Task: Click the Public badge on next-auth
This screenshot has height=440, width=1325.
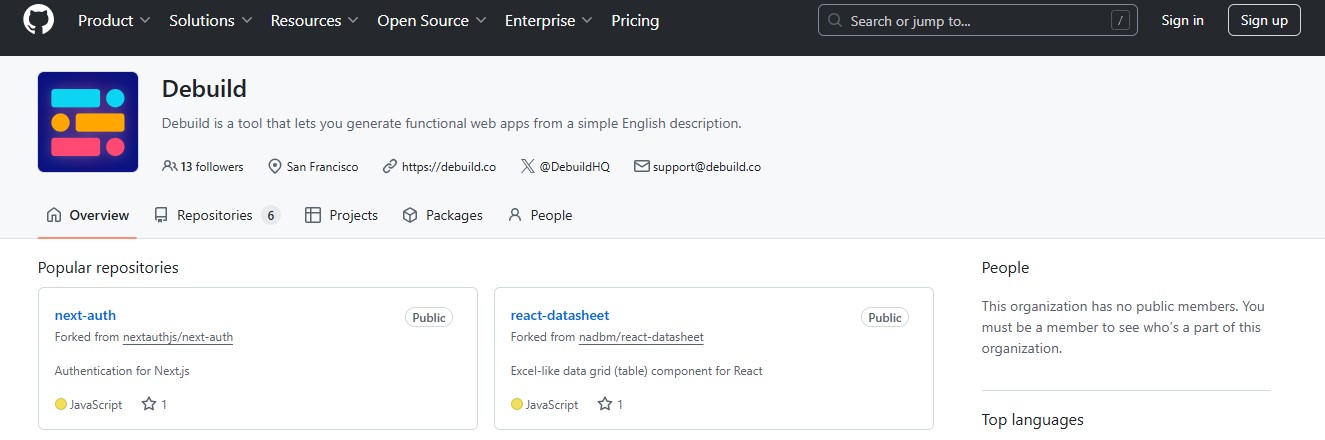Action: click(429, 317)
